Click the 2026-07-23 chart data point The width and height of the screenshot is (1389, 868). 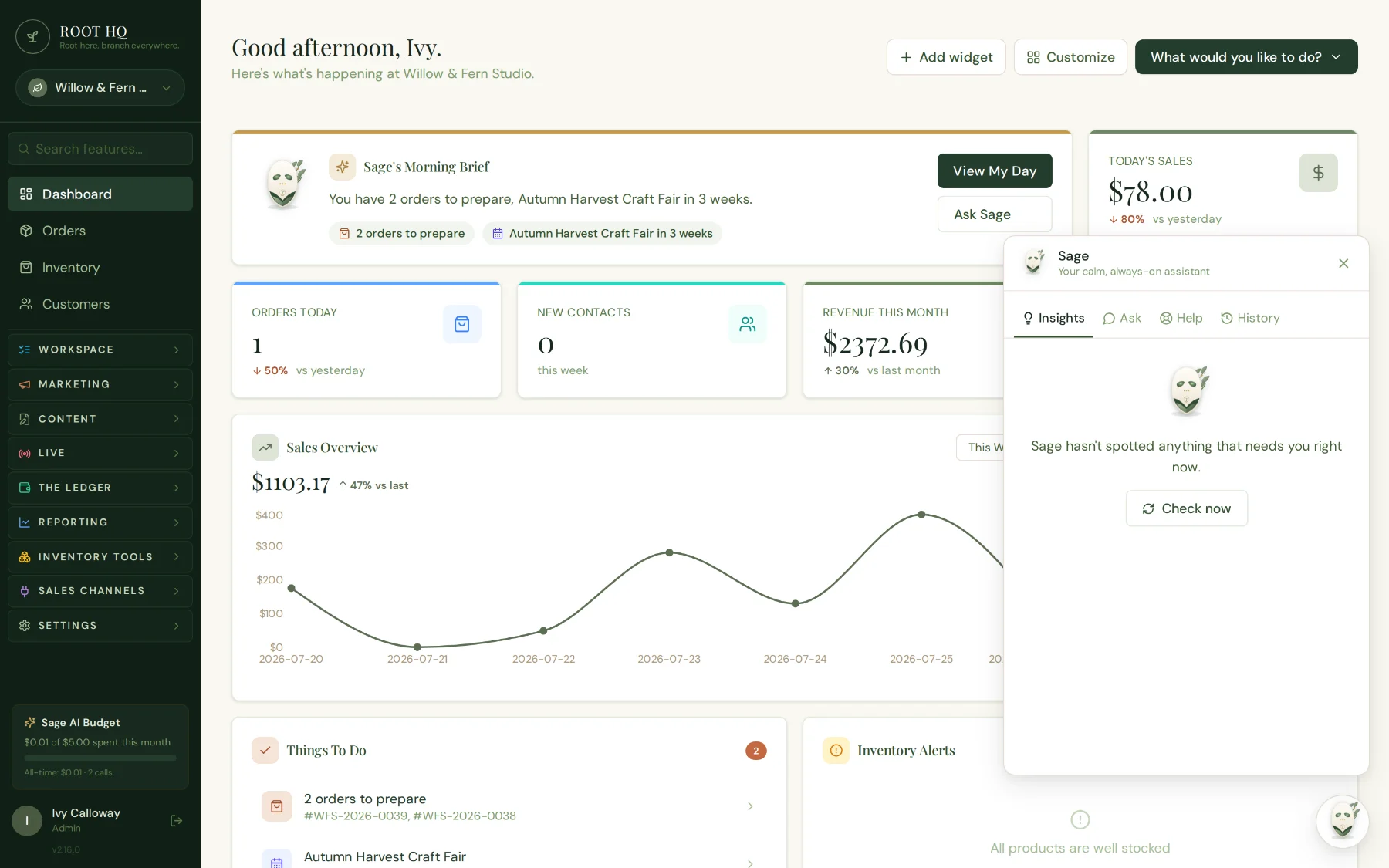pyautogui.click(x=670, y=552)
